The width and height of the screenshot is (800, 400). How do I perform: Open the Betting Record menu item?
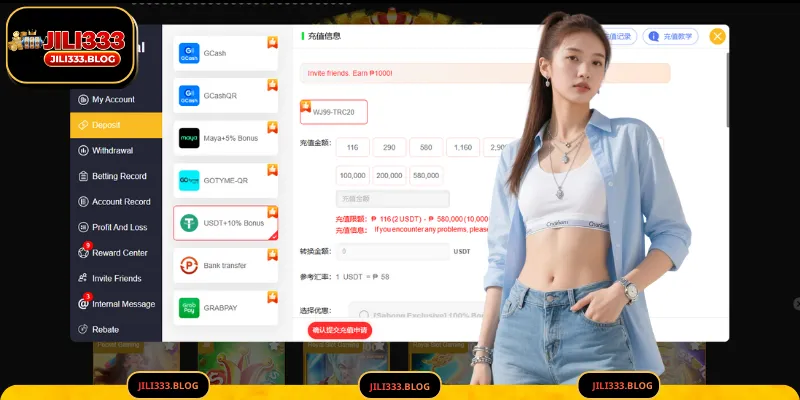(116, 176)
